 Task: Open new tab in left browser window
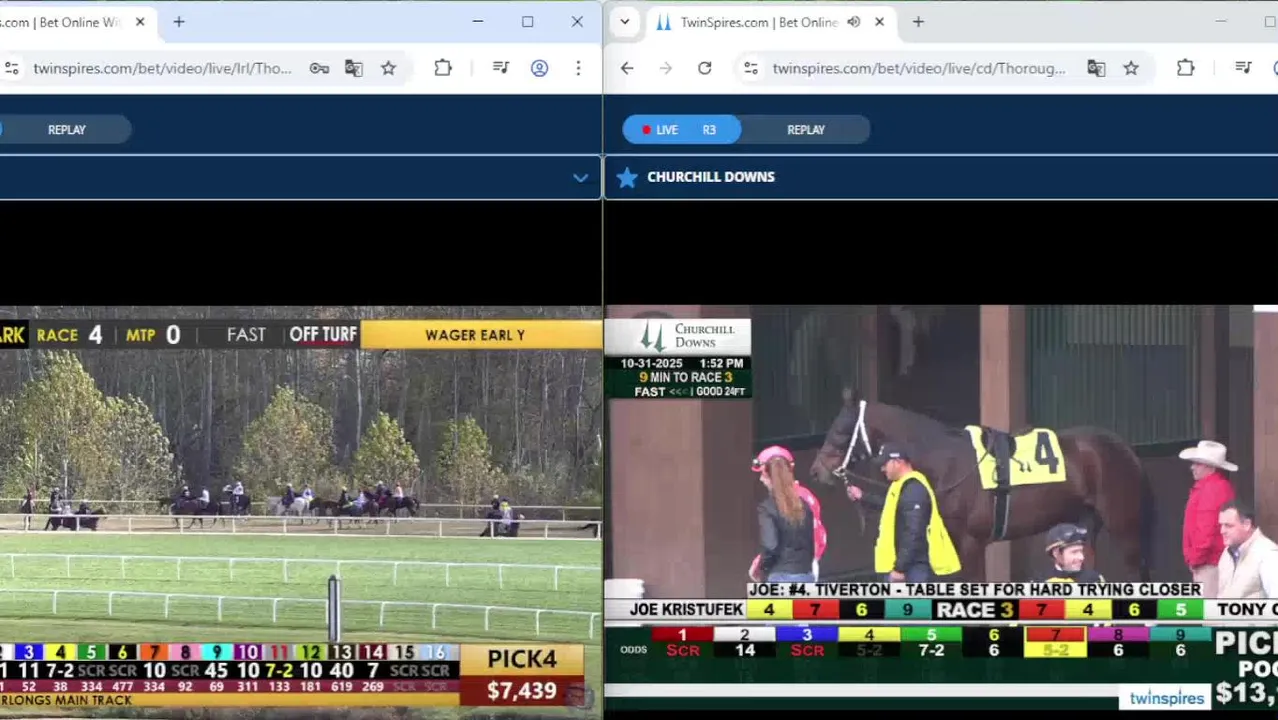(x=179, y=22)
